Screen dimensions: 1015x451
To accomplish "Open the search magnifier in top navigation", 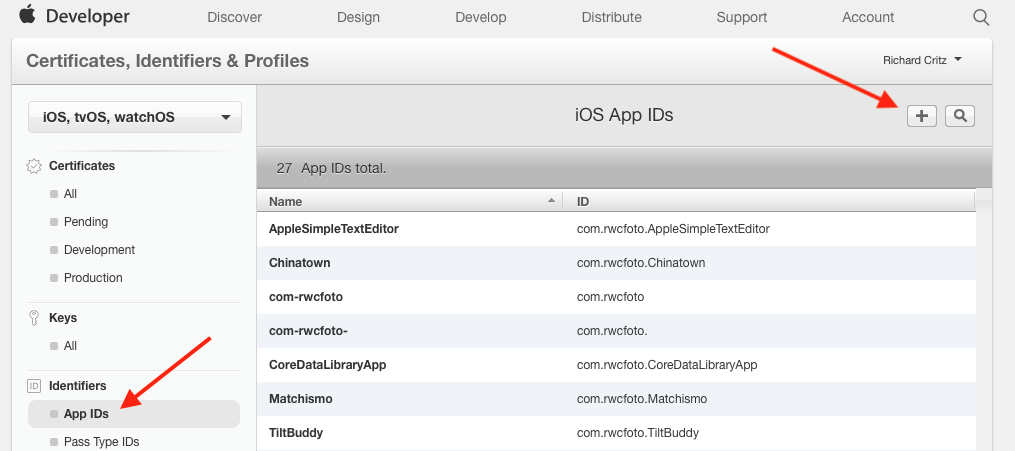I will pos(981,17).
